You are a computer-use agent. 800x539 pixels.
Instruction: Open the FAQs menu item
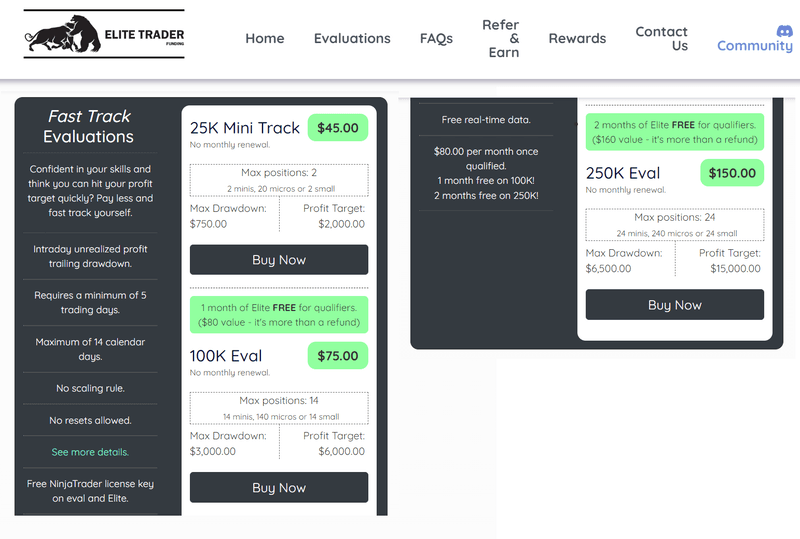[x=436, y=38]
